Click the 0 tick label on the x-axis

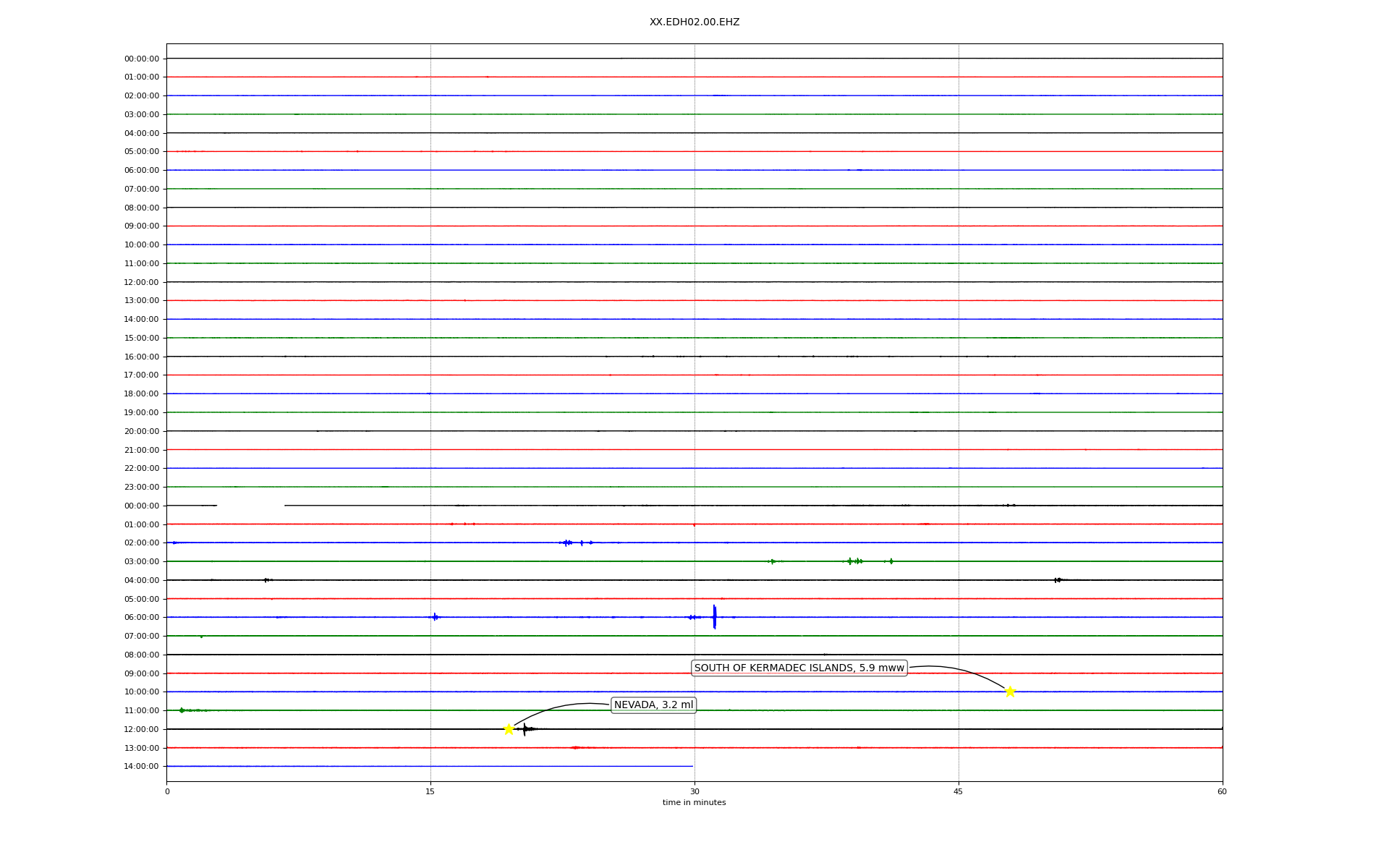[167, 791]
